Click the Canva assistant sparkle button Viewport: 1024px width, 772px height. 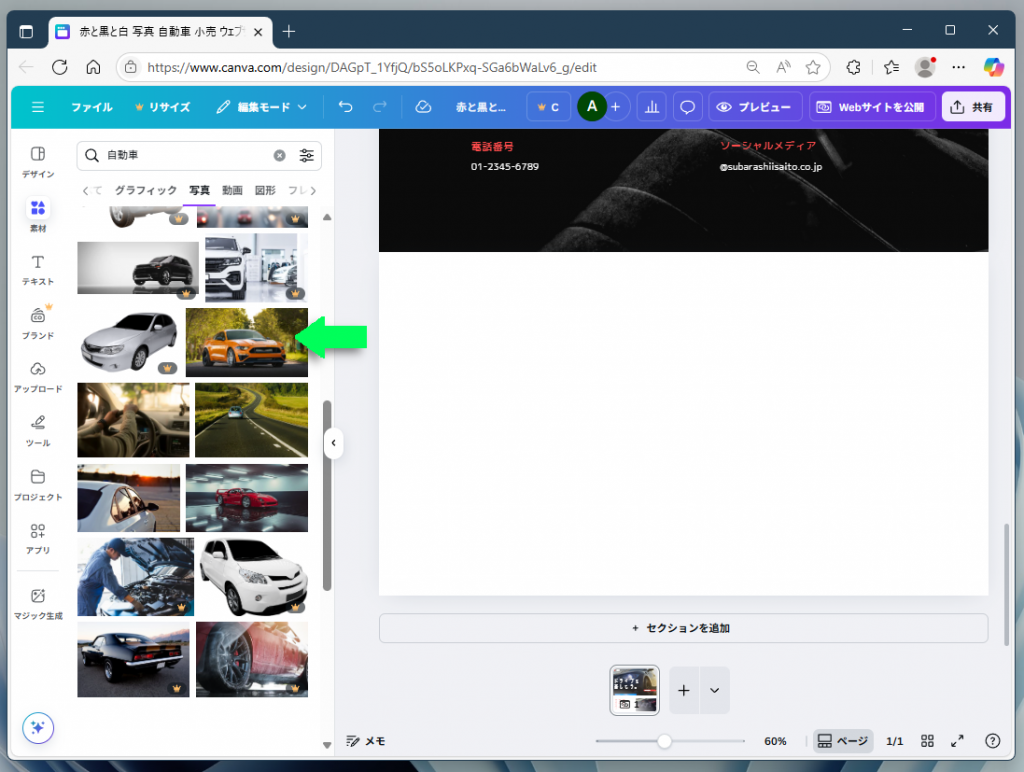pos(38,727)
